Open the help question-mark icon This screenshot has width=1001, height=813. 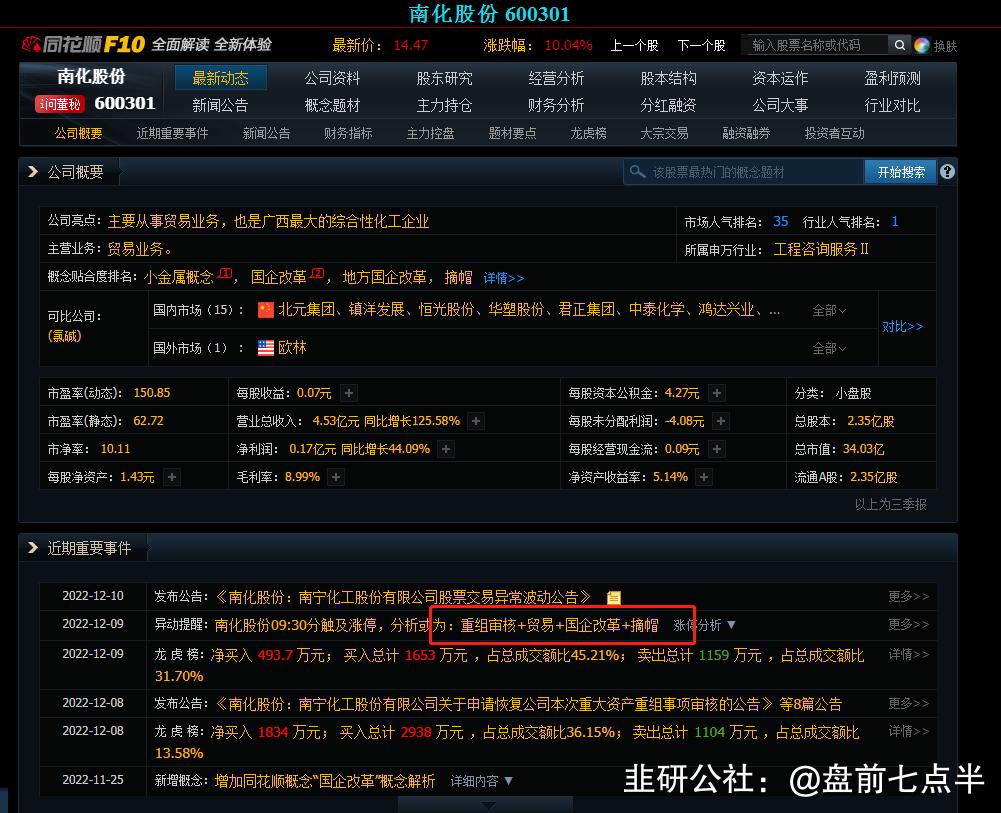point(945,171)
